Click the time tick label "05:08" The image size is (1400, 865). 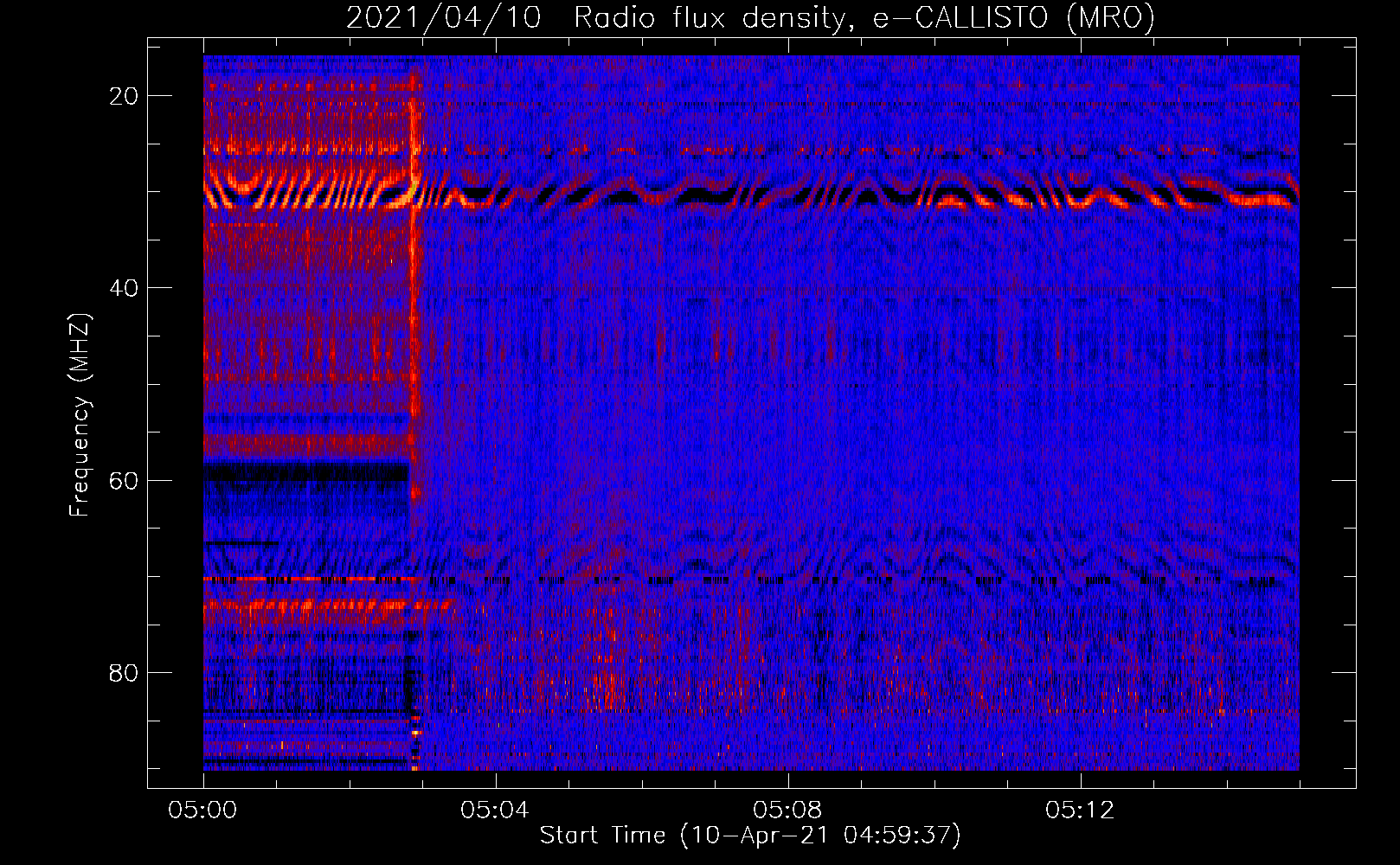click(787, 811)
